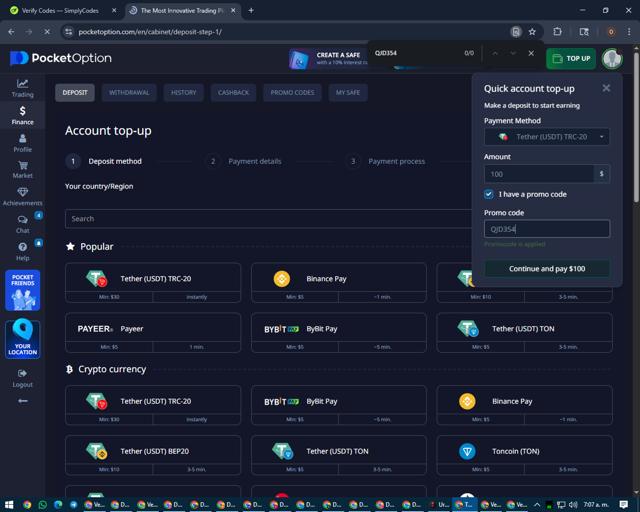Stop loading the page
This screenshot has height=512, width=640.
[x=47, y=32]
